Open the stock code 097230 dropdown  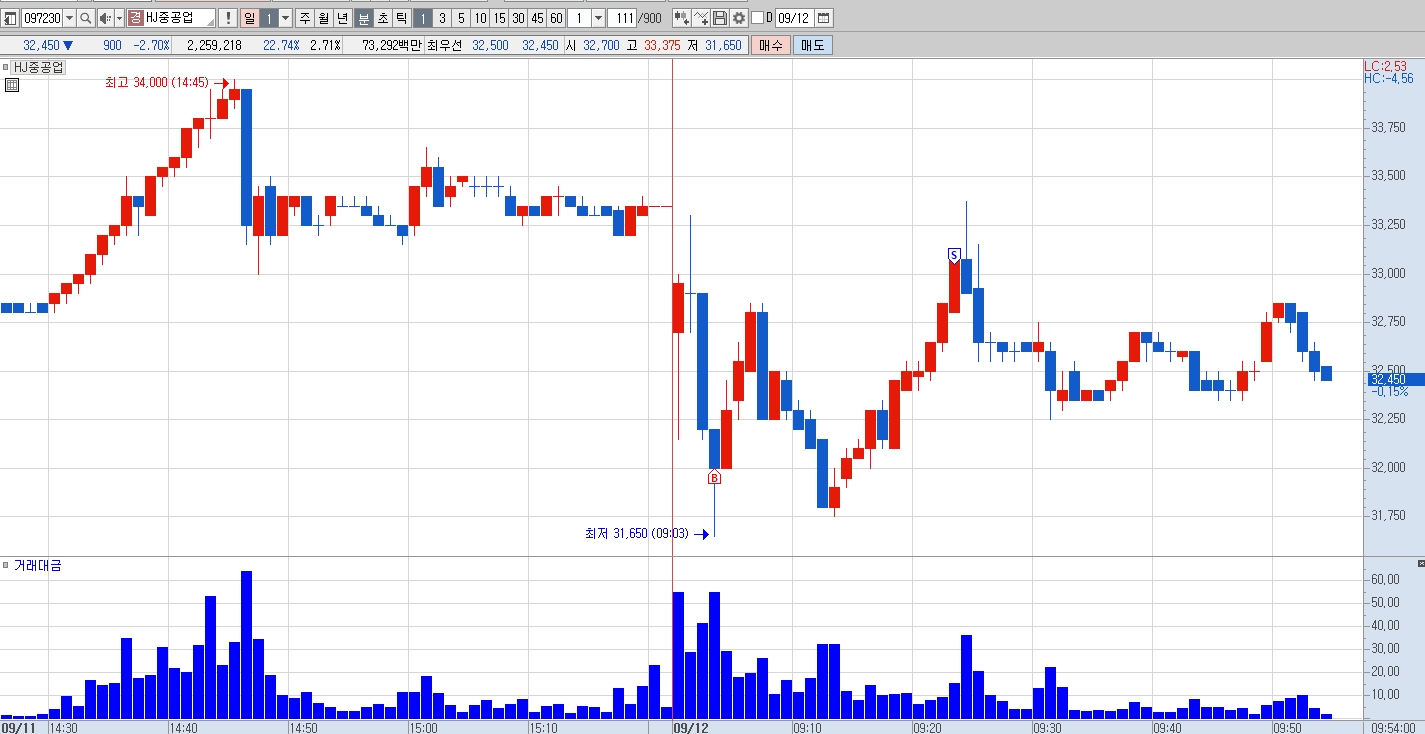[69, 18]
